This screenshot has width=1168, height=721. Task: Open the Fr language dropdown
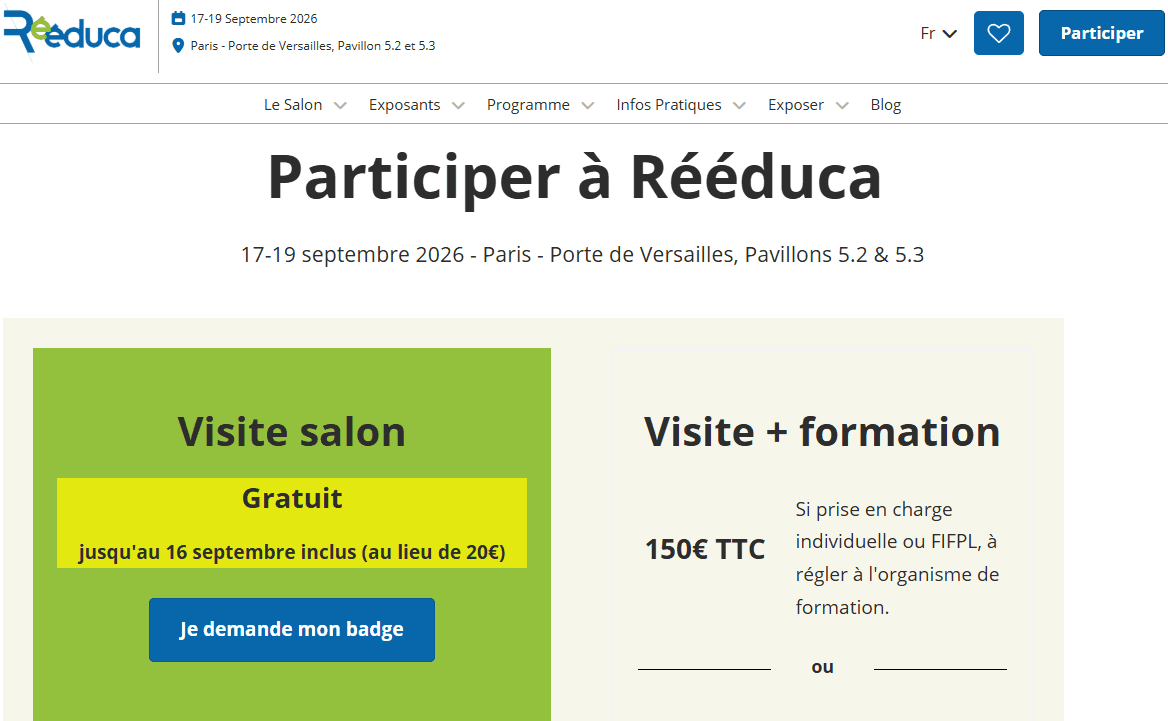(938, 33)
